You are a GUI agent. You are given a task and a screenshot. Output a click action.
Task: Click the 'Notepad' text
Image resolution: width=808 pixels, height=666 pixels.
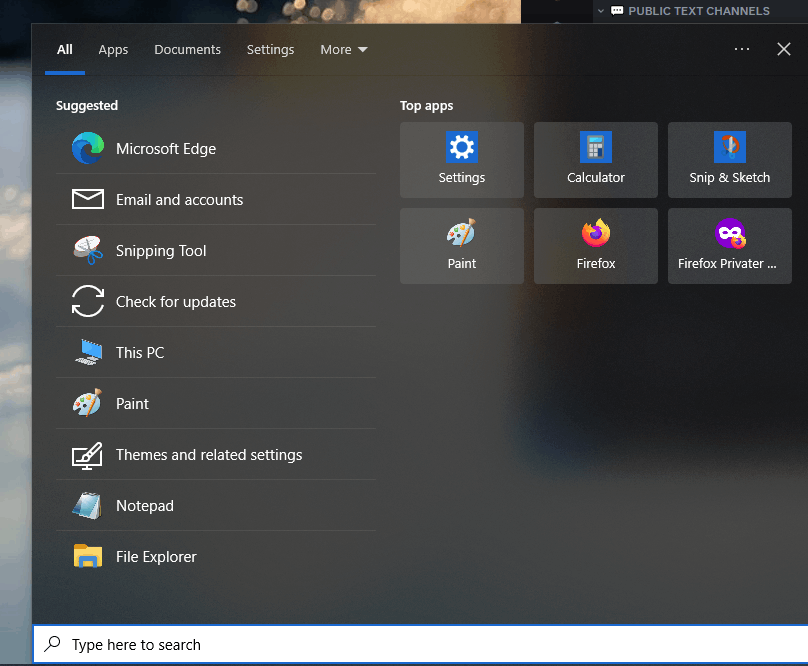[x=145, y=506]
